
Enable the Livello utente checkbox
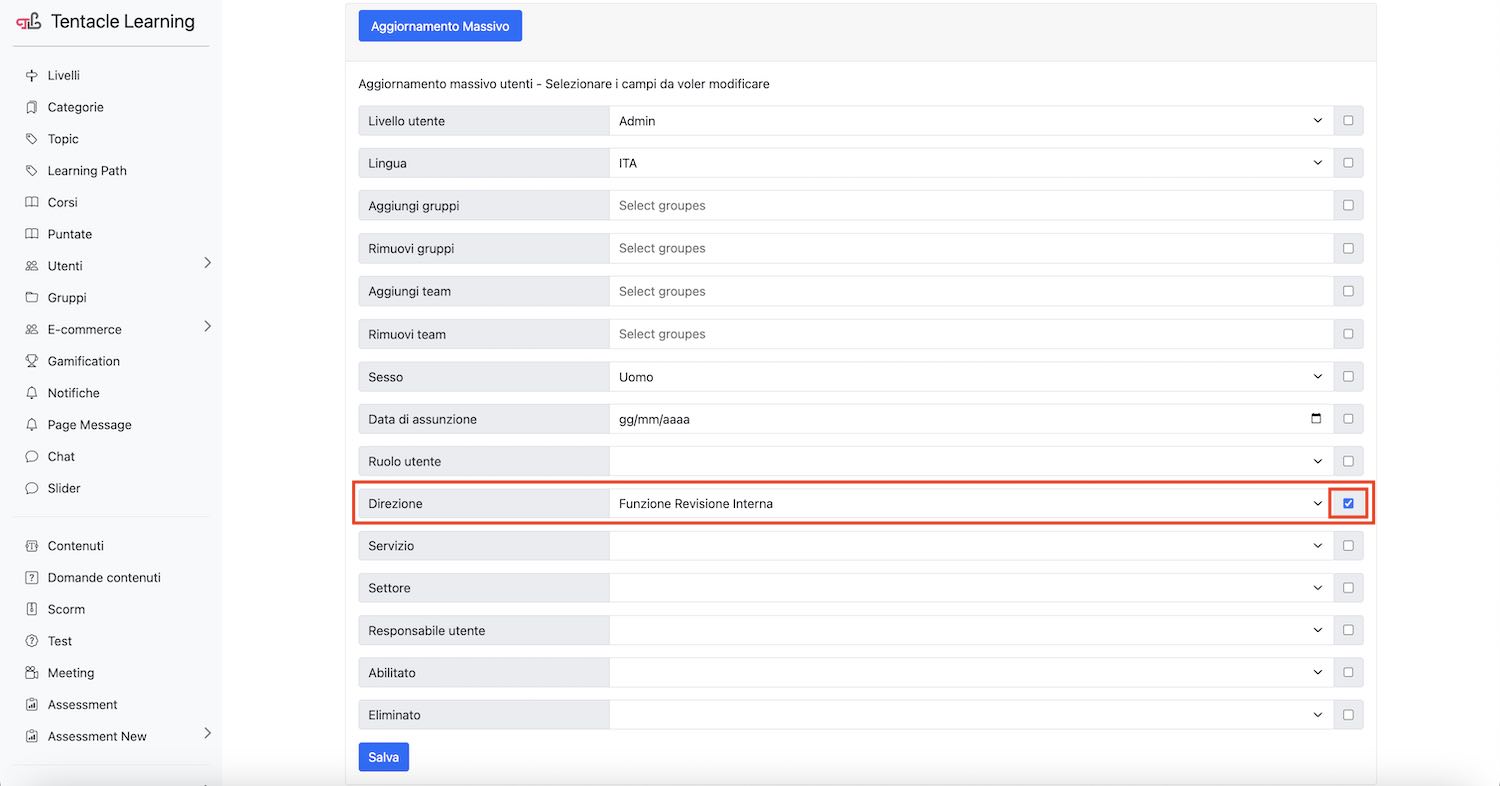1348,121
